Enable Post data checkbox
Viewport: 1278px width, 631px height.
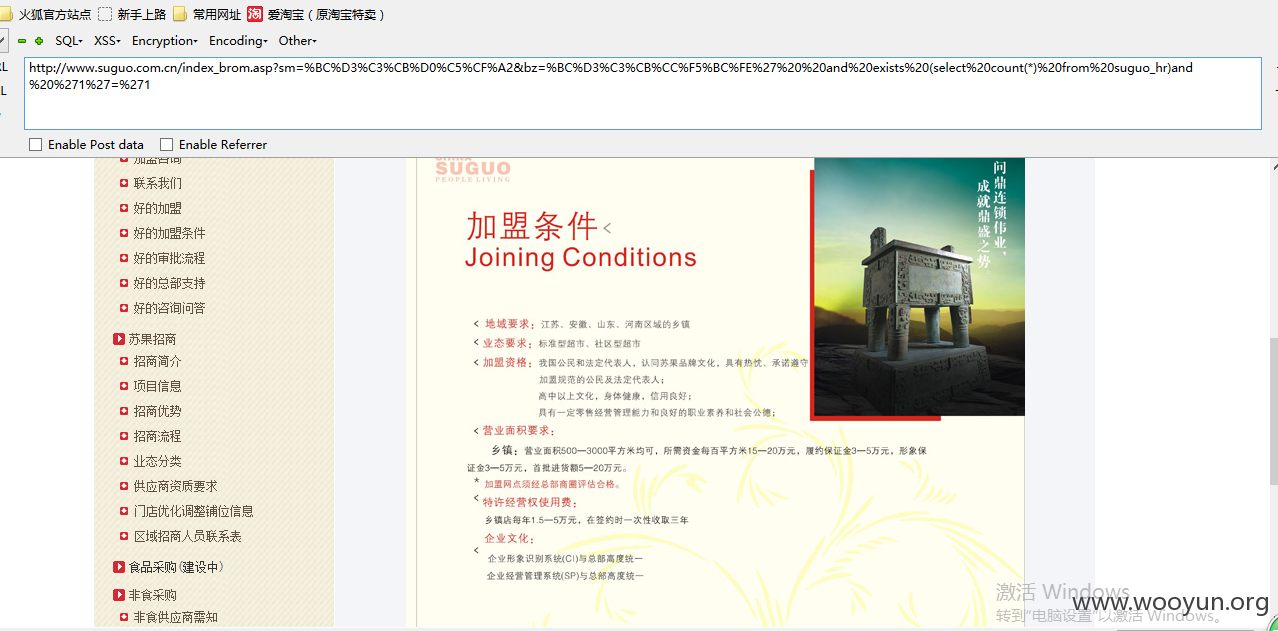(x=36, y=145)
